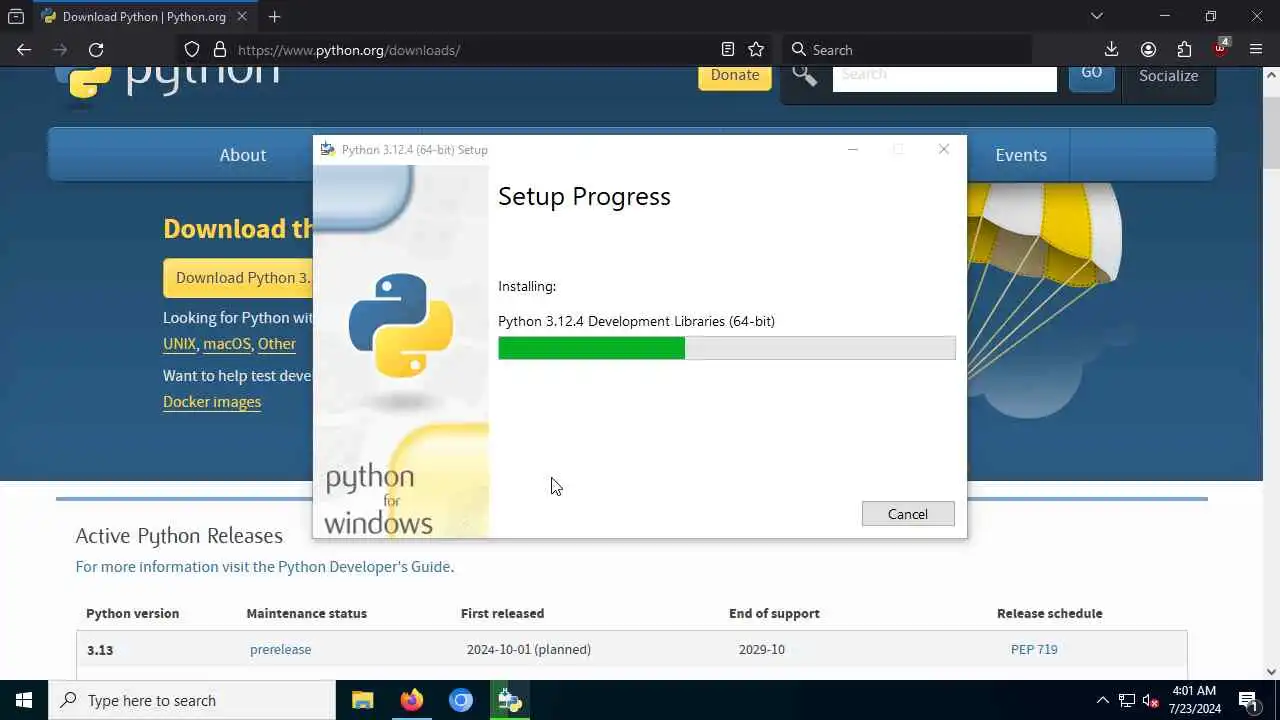Show hidden system tray icons
The height and width of the screenshot is (720, 1280).
click(x=1102, y=700)
